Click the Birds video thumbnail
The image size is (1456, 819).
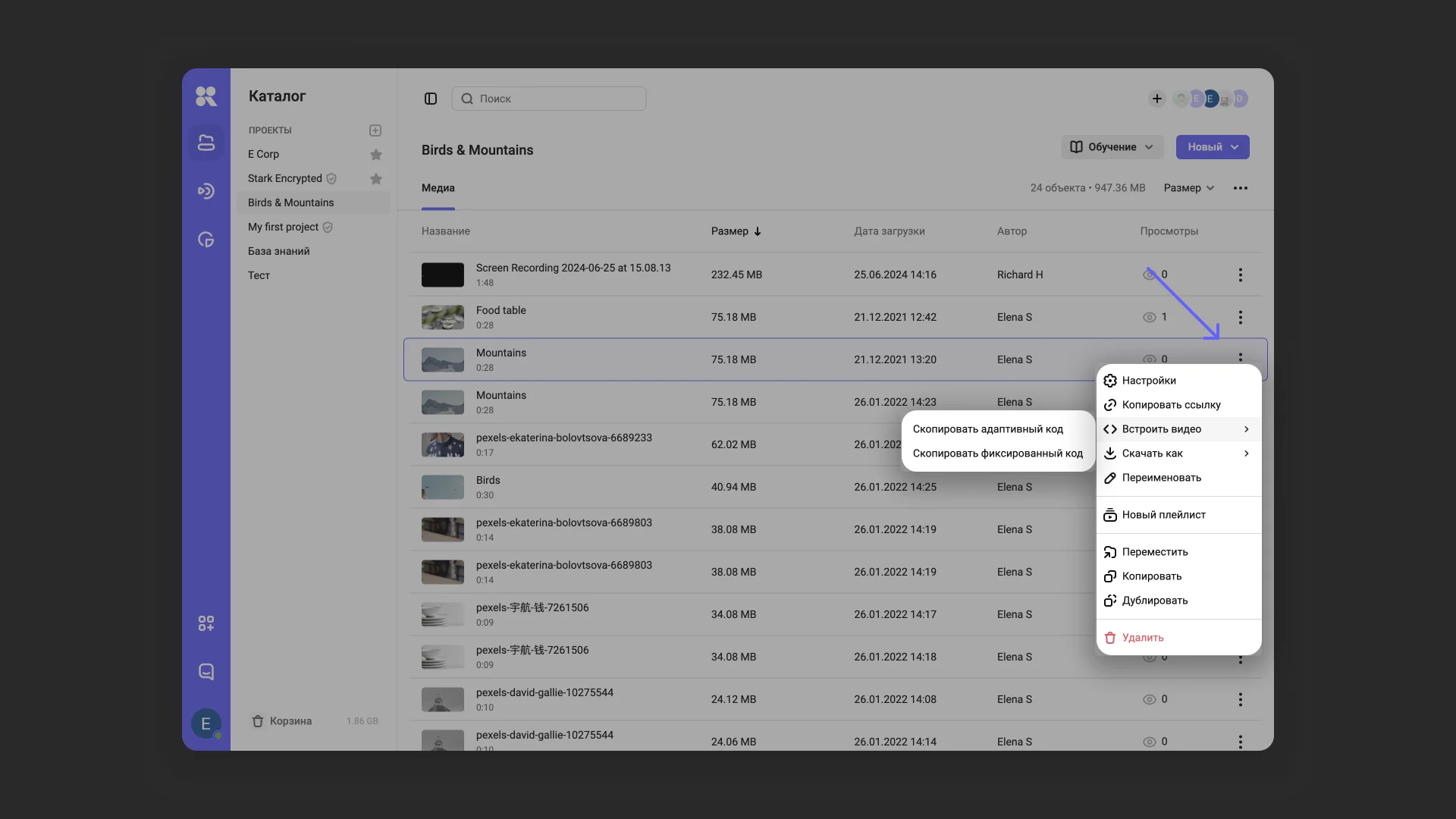(443, 487)
